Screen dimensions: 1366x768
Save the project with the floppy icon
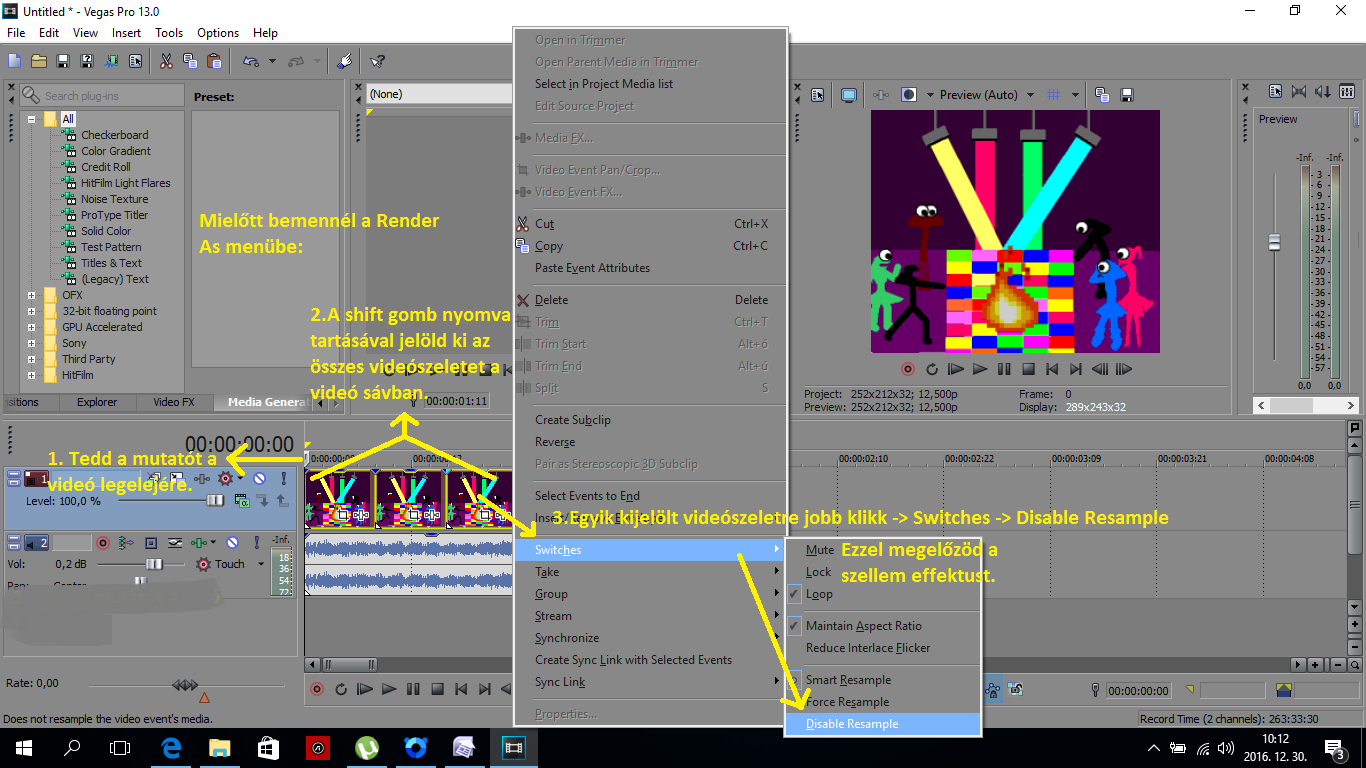pyautogui.click(x=63, y=61)
